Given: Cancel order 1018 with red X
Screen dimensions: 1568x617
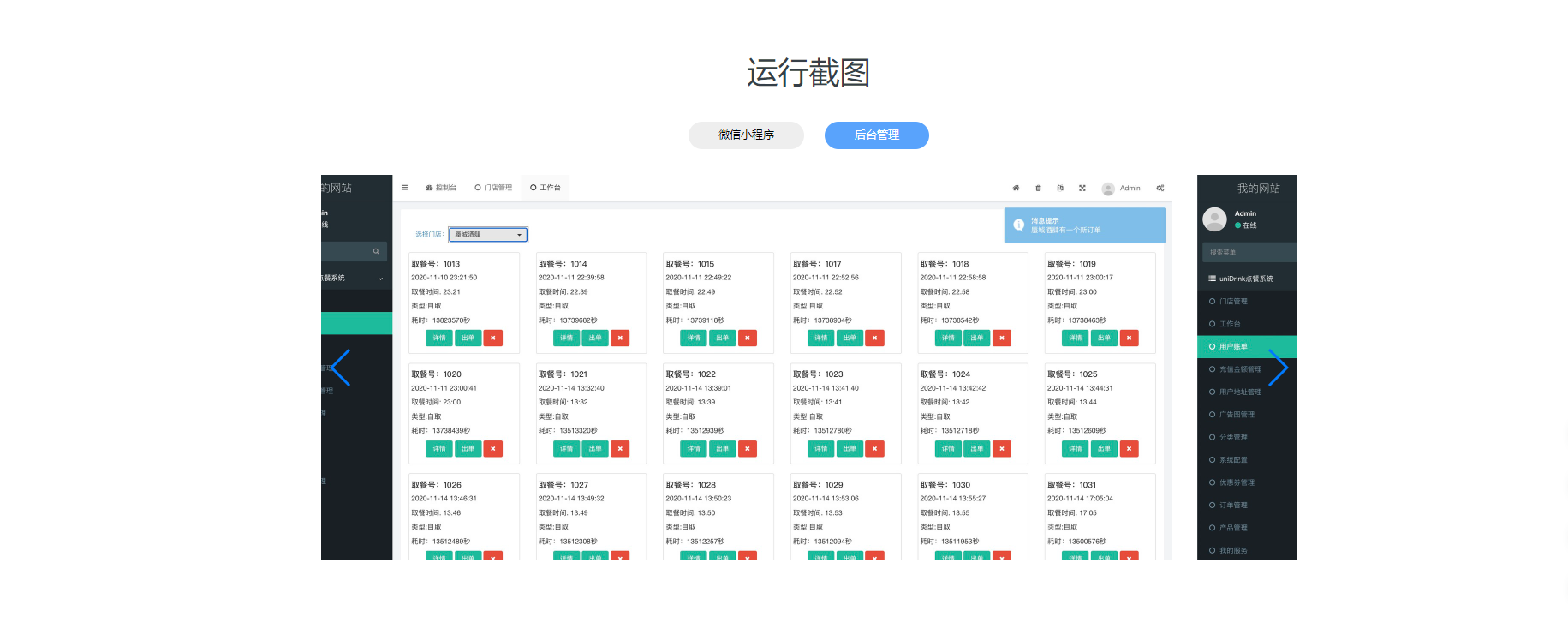Looking at the screenshot, I should tap(1002, 338).
